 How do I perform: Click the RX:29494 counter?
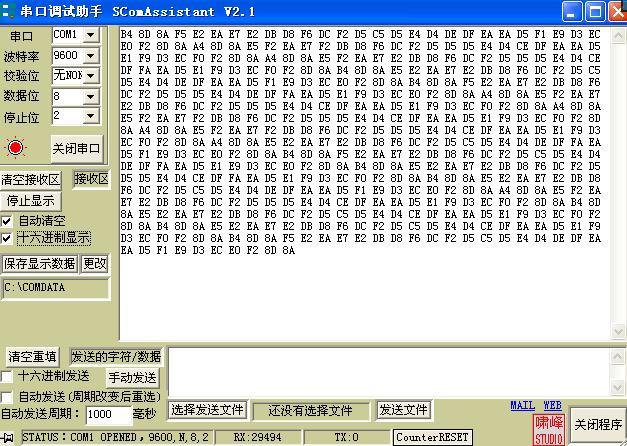coord(258,437)
